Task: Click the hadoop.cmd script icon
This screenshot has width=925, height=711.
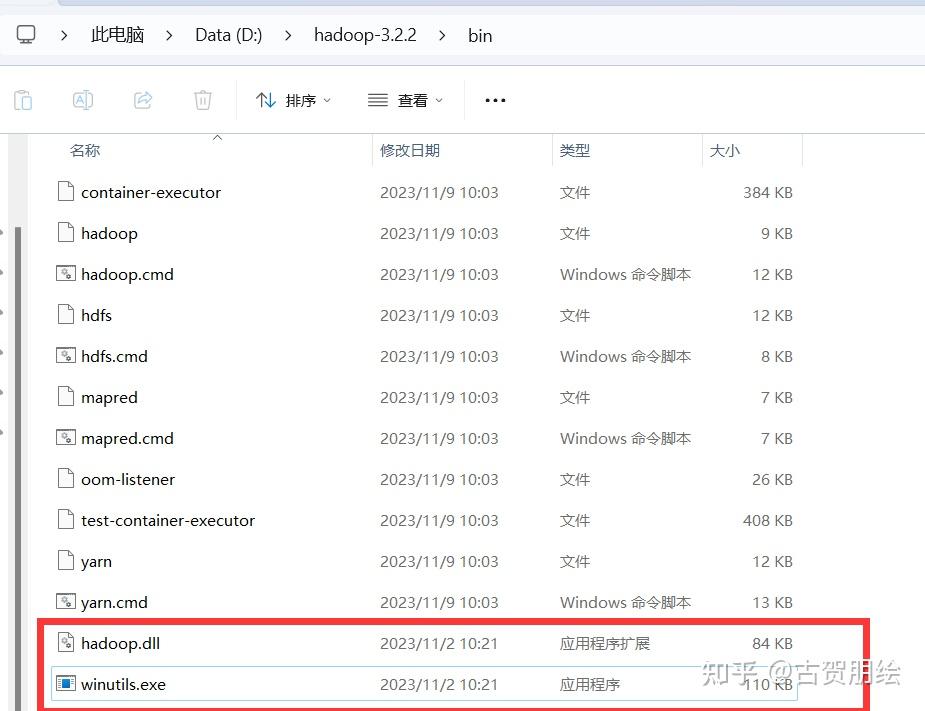Action: coord(64,273)
